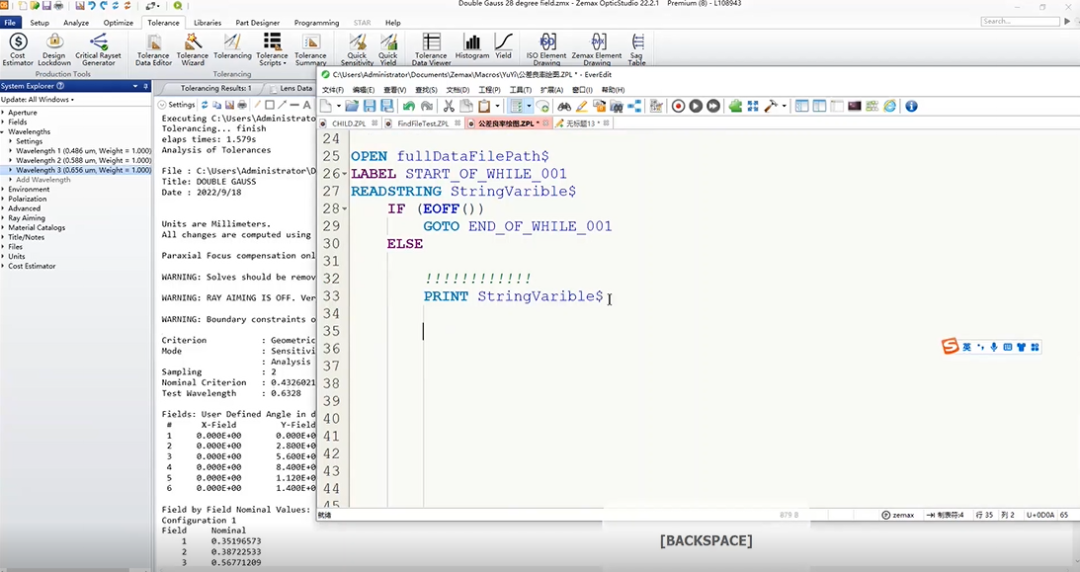This screenshot has width=1080, height=572.
Task: Switch to the Optimize ribbon tab
Action: click(x=118, y=23)
